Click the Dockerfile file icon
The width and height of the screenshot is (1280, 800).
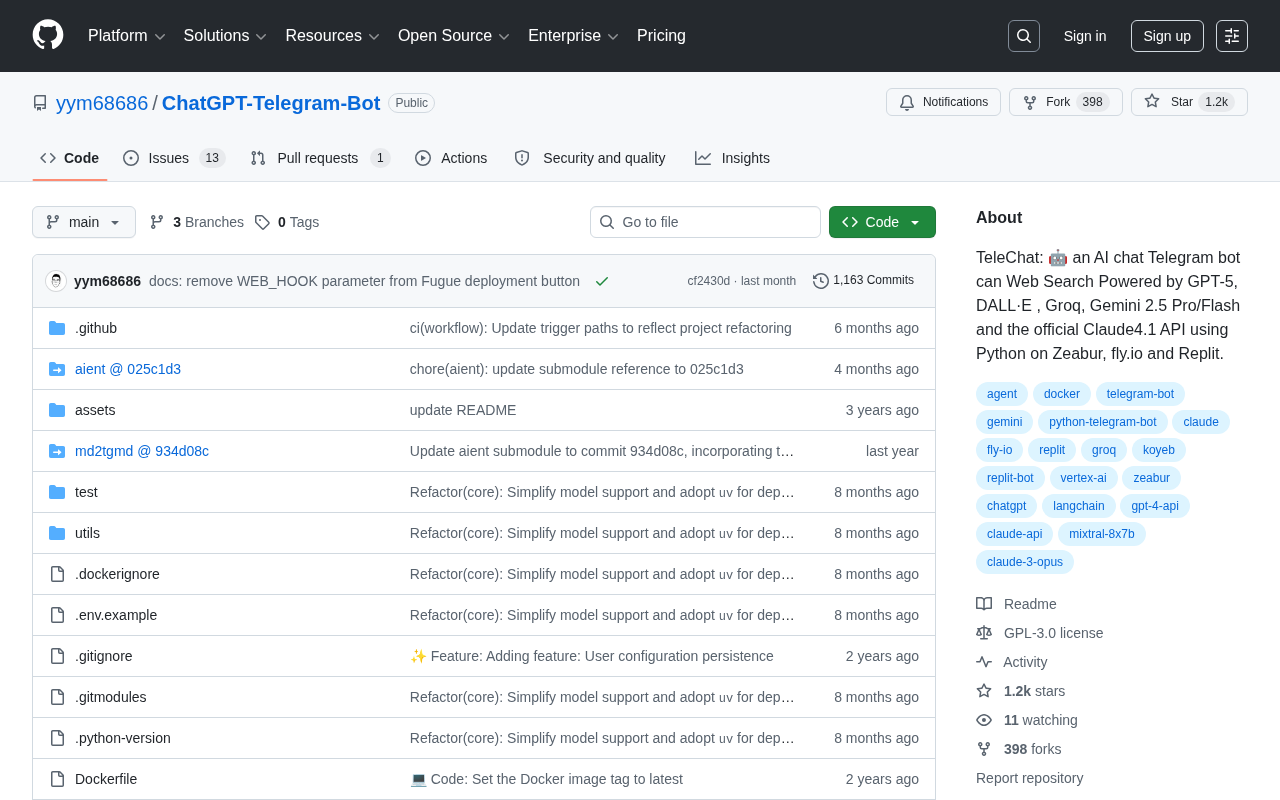[57, 779]
